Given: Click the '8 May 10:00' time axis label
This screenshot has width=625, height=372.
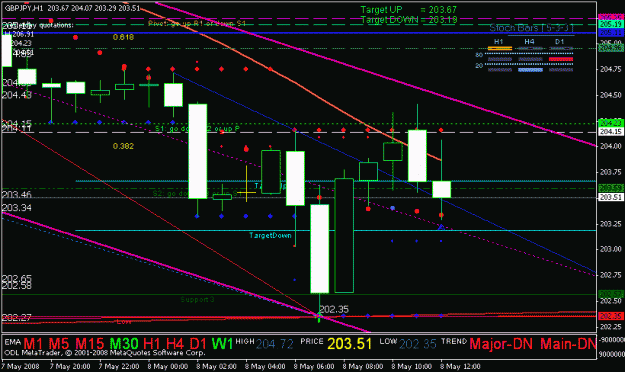Looking at the screenshot, I should pyautogui.click(x=411, y=366).
